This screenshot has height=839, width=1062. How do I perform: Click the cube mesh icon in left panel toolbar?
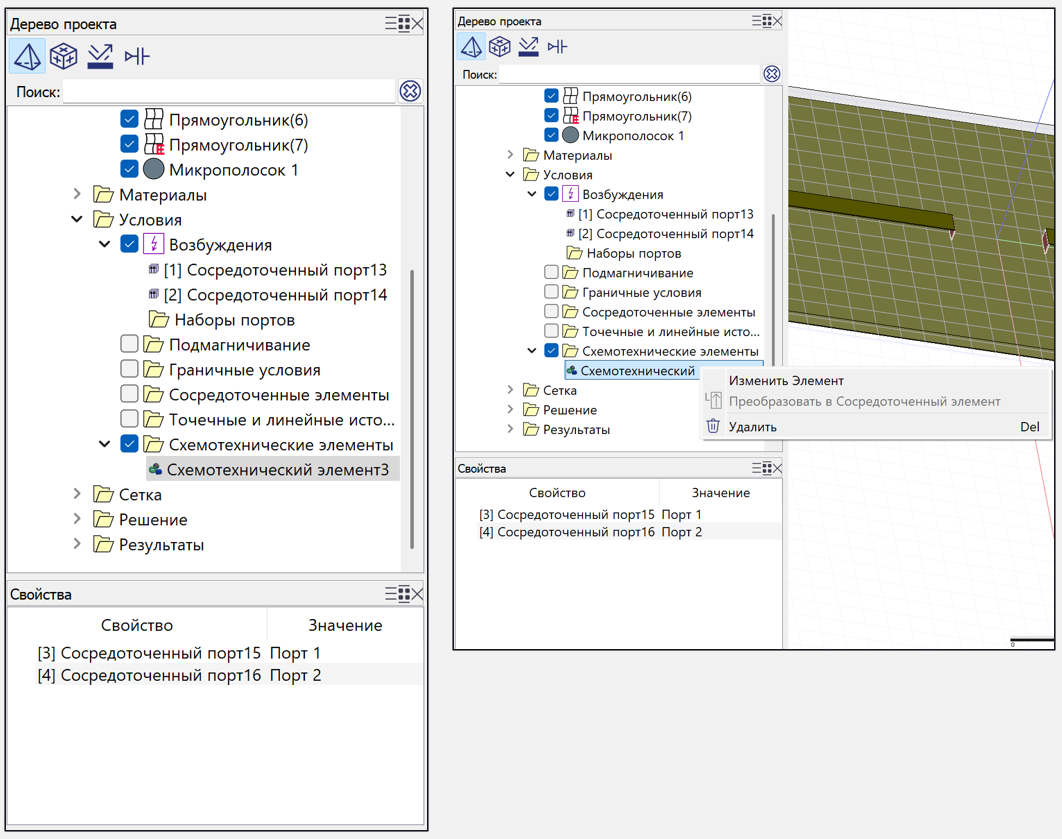64,56
